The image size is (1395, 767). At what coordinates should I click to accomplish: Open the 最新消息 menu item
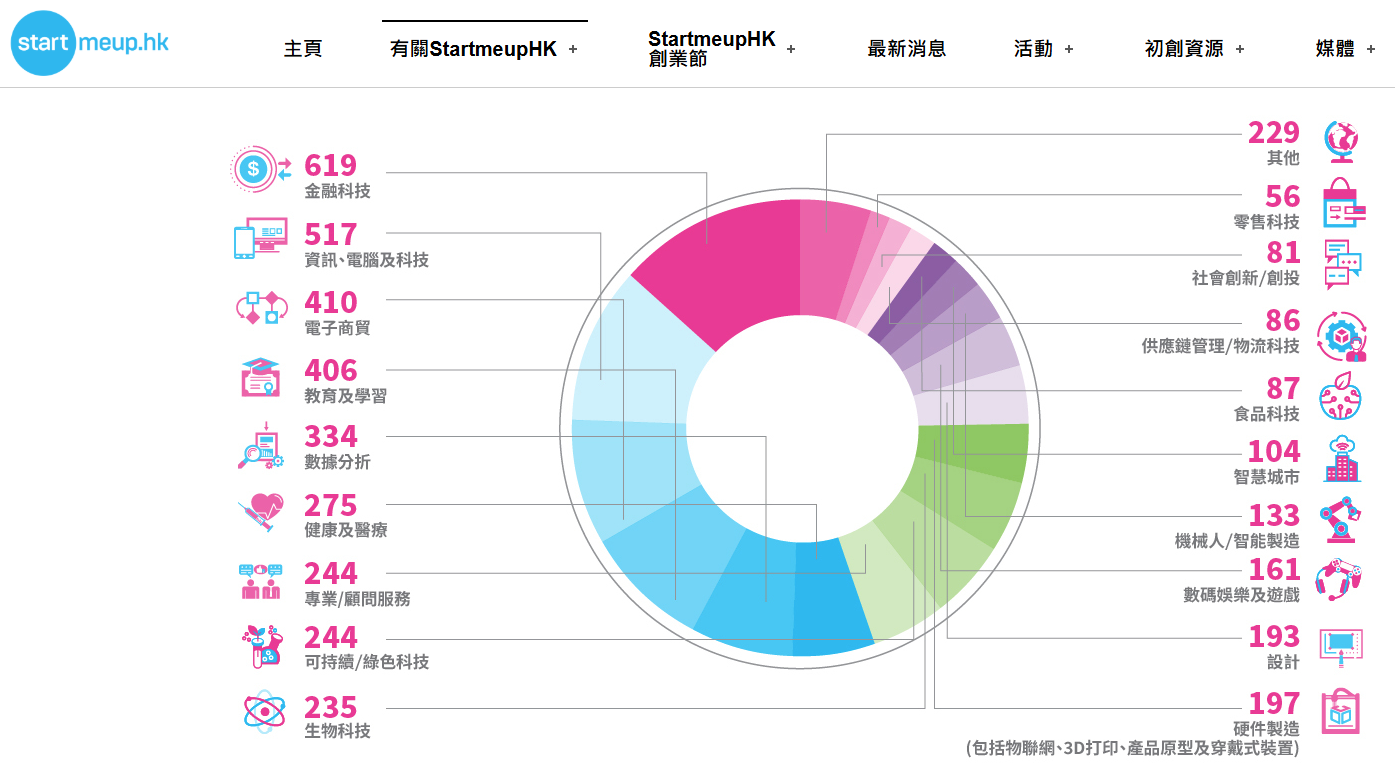coord(906,49)
